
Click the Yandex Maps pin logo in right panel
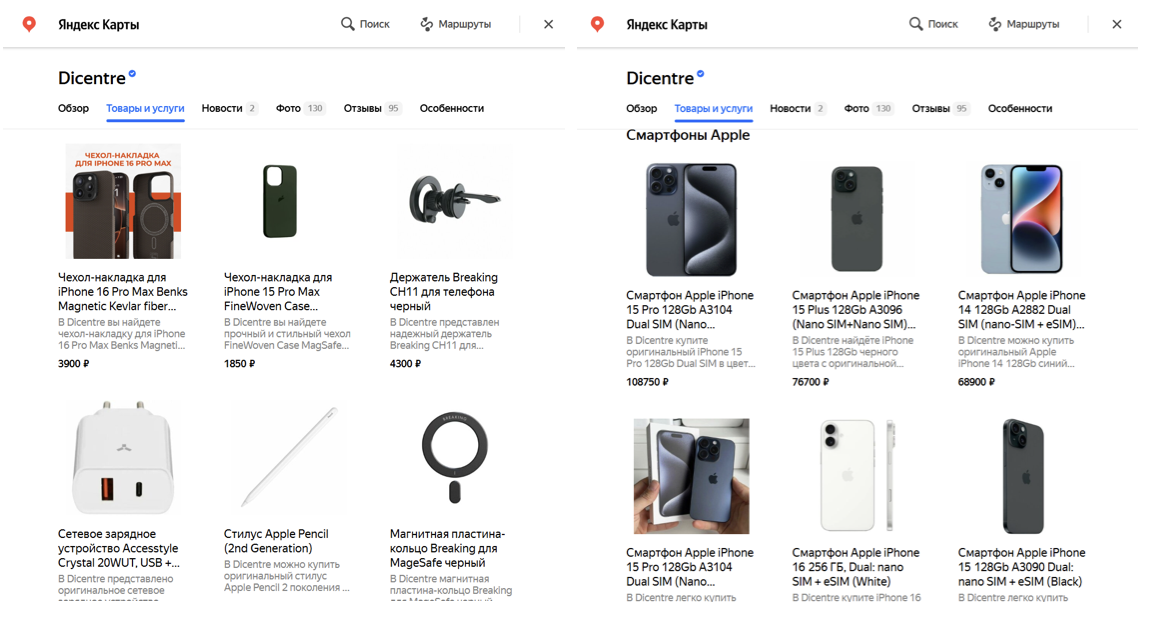tap(597, 24)
